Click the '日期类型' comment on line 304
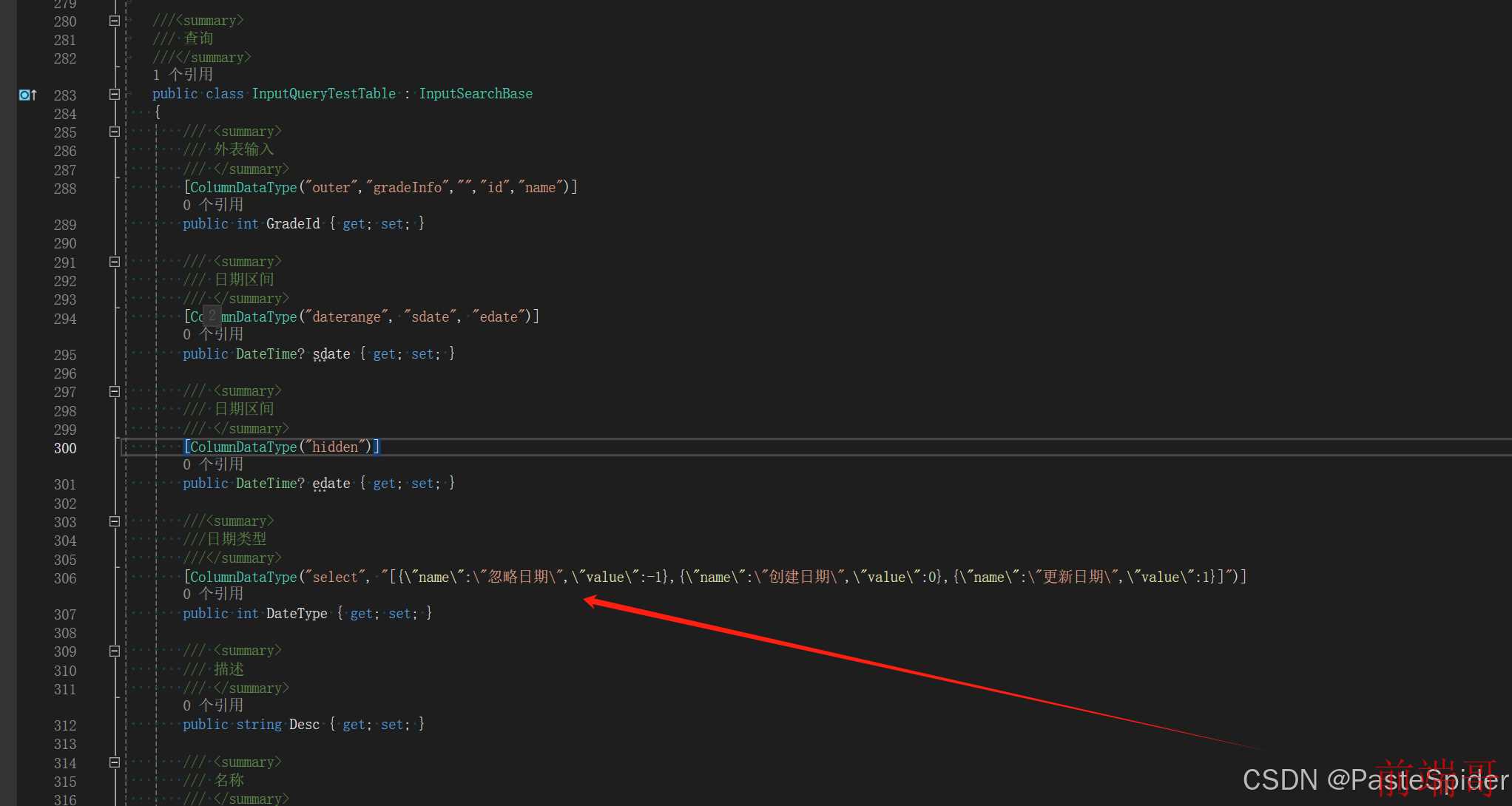The height and width of the screenshot is (806, 1512). (237, 539)
